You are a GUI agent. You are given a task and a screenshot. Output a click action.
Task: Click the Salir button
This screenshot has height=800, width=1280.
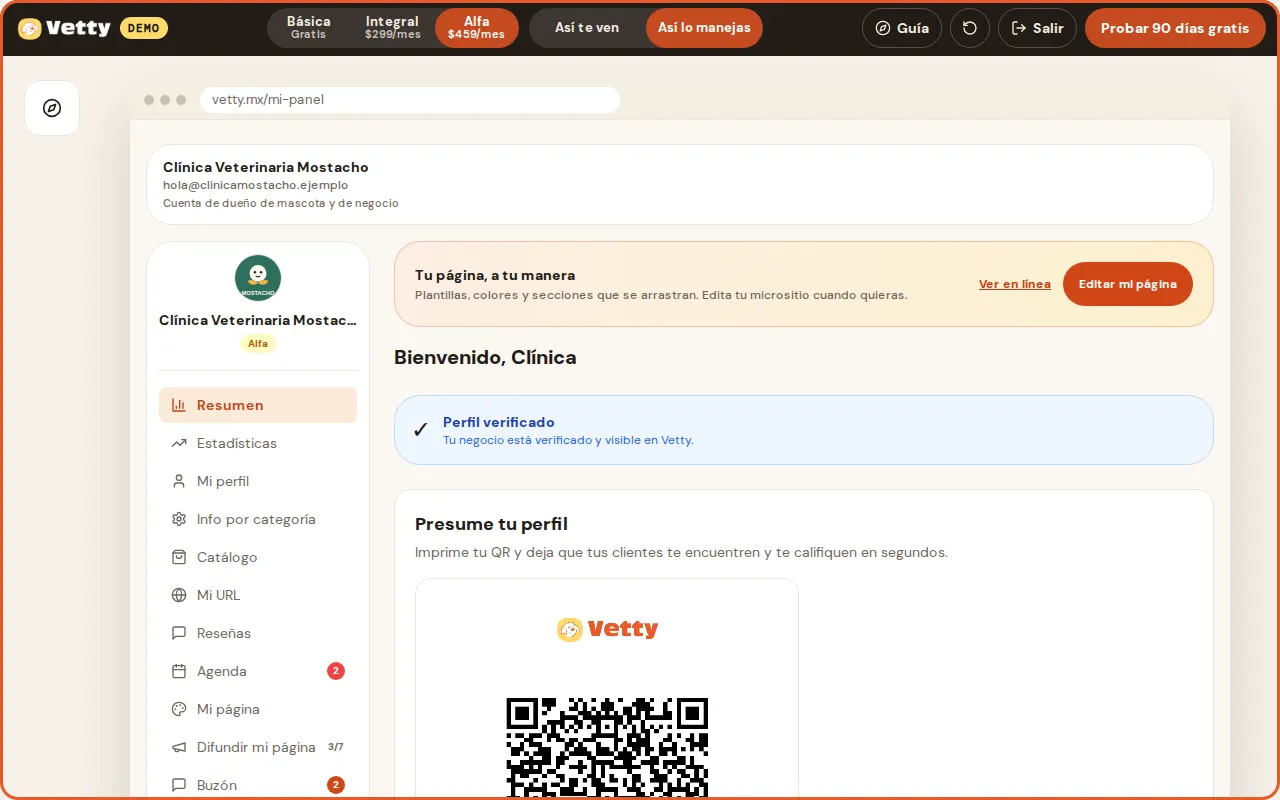pyautogui.click(x=1037, y=28)
